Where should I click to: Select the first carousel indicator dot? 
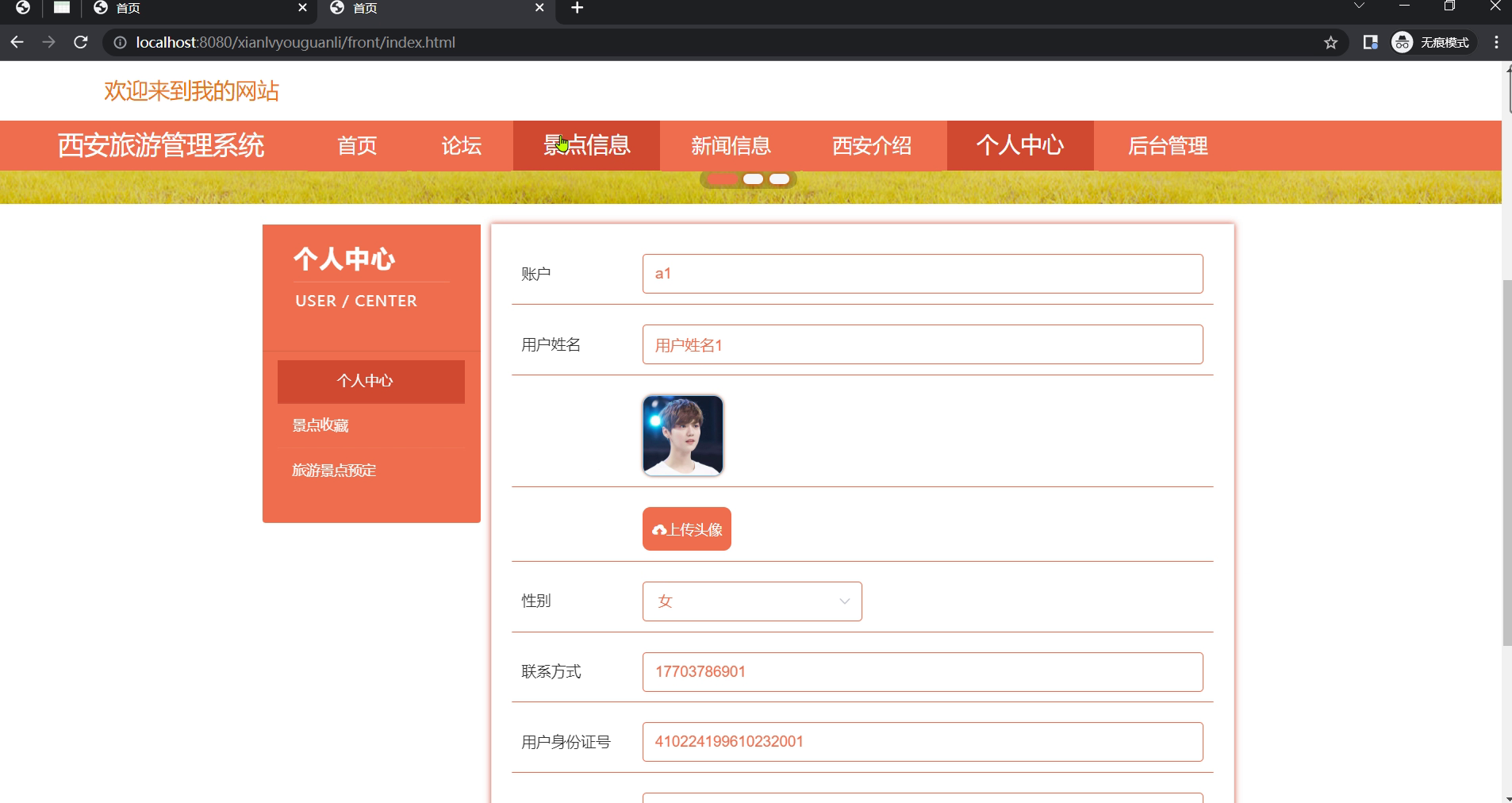tap(722, 179)
